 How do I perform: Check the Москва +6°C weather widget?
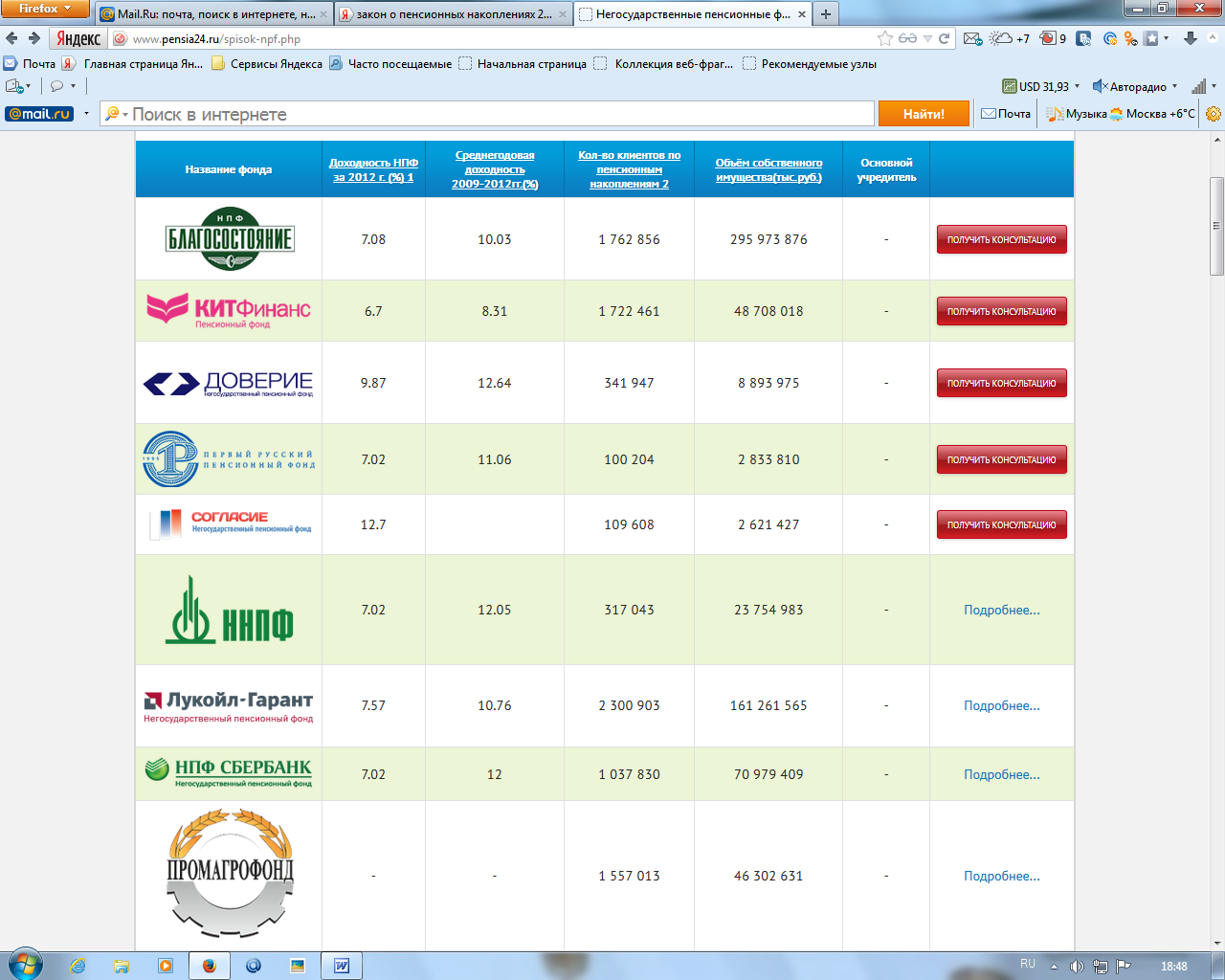pyautogui.click(x=1152, y=113)
